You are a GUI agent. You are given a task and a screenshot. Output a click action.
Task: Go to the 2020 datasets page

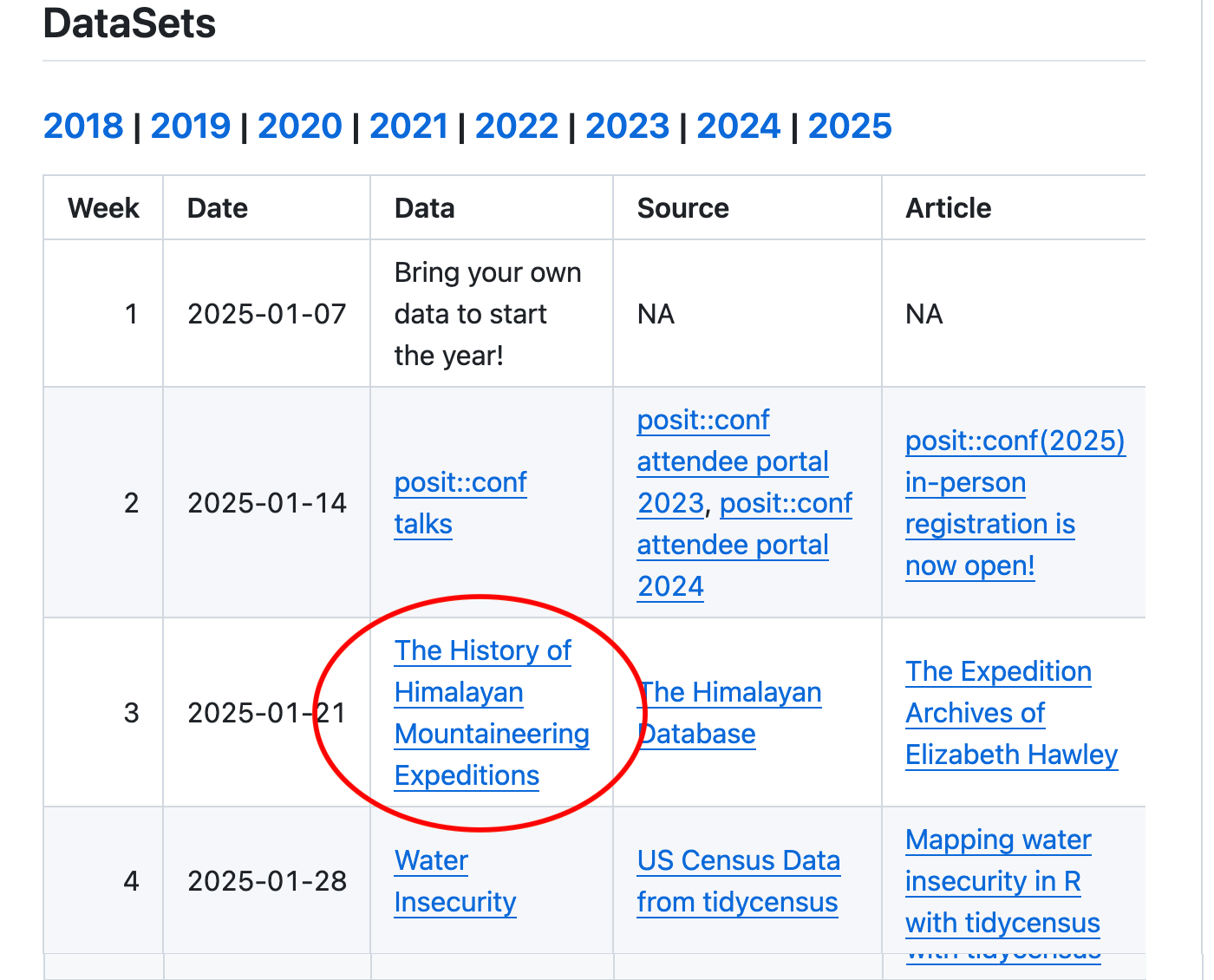300,126
